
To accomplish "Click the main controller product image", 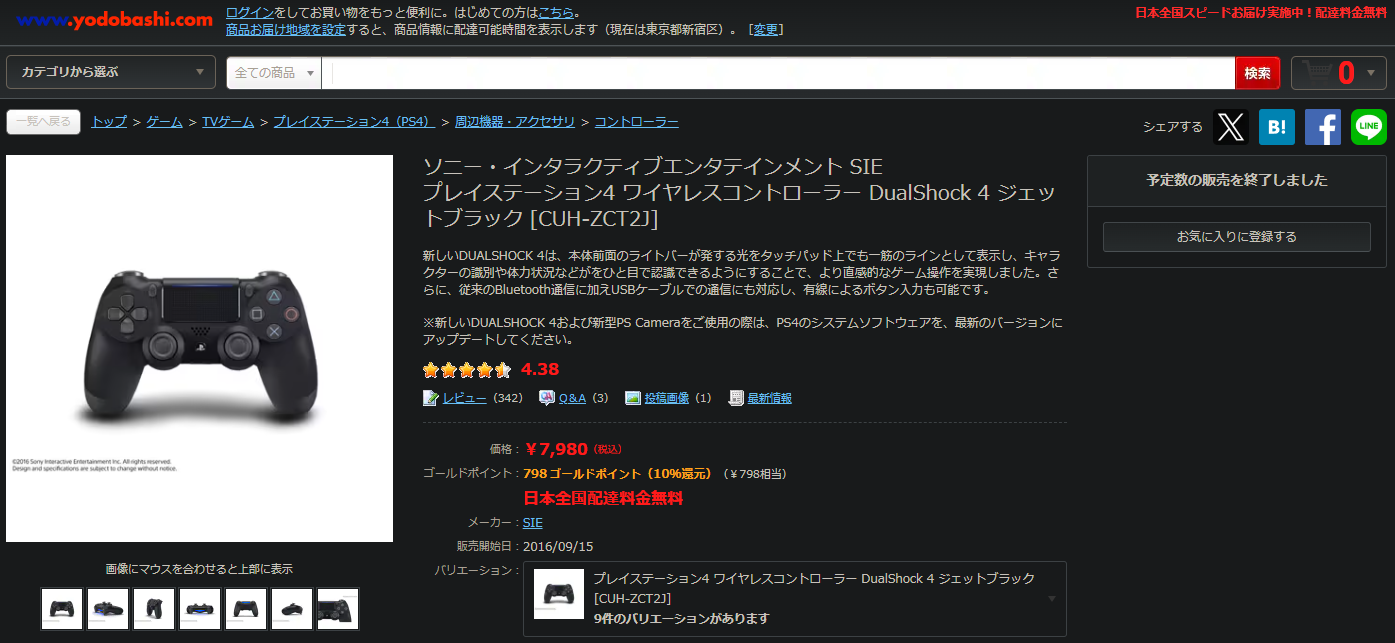I will pos(200,348).
